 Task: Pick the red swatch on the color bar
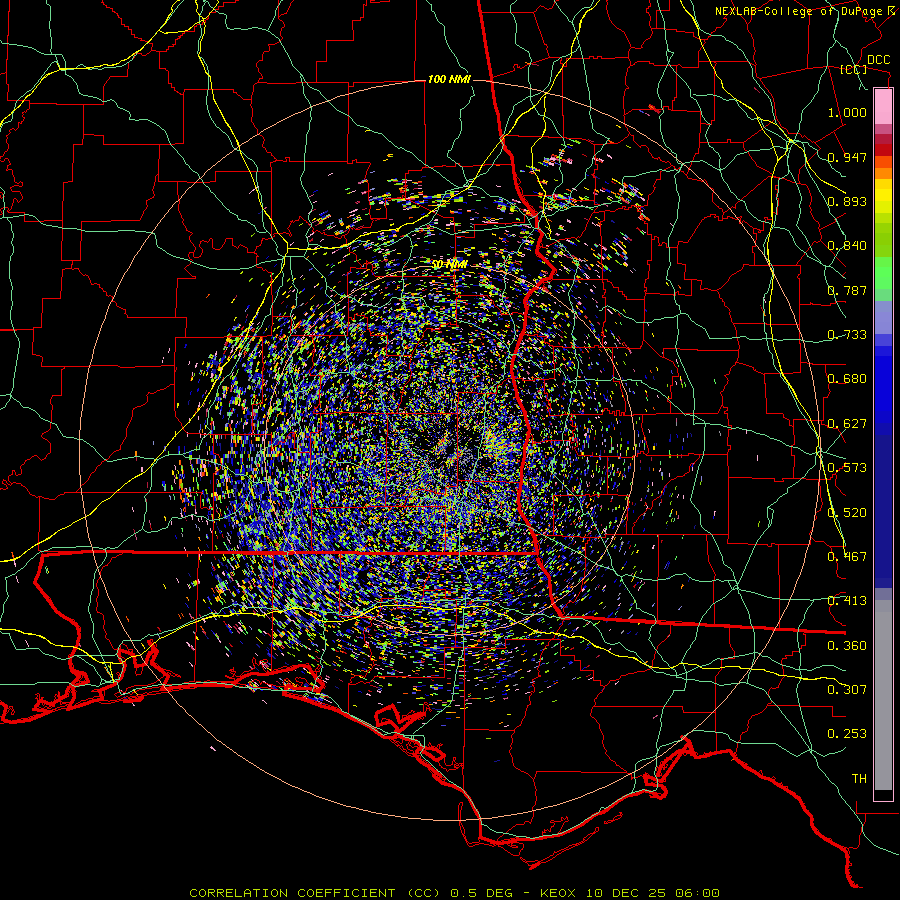coord(883,150)
